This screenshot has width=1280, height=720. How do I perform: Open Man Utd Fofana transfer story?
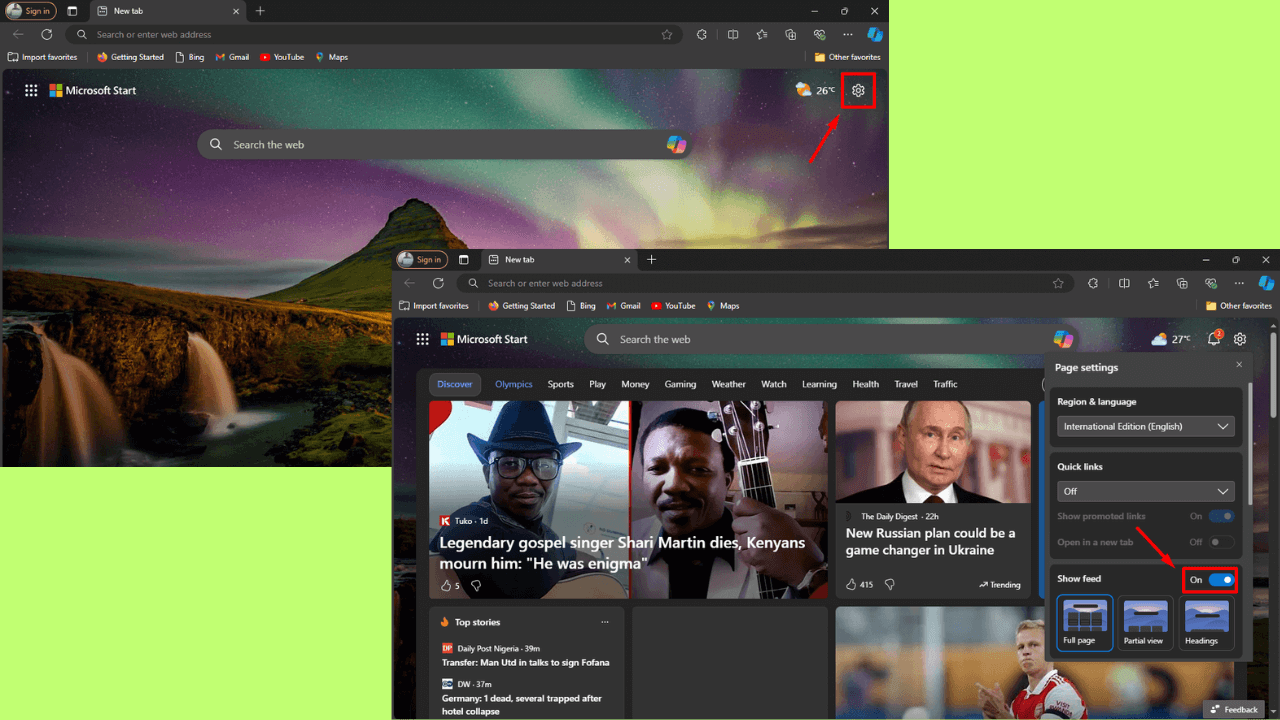point(526,662)
